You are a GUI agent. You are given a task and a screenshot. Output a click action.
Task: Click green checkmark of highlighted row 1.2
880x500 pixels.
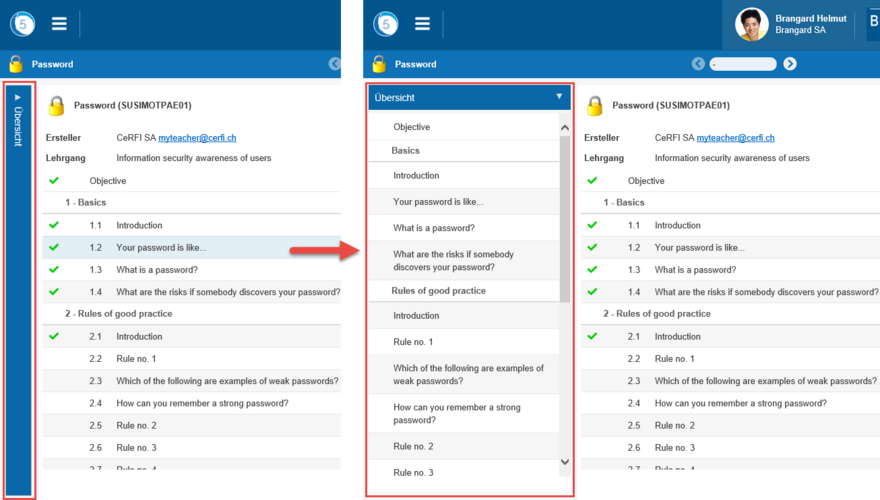[54, 247]
